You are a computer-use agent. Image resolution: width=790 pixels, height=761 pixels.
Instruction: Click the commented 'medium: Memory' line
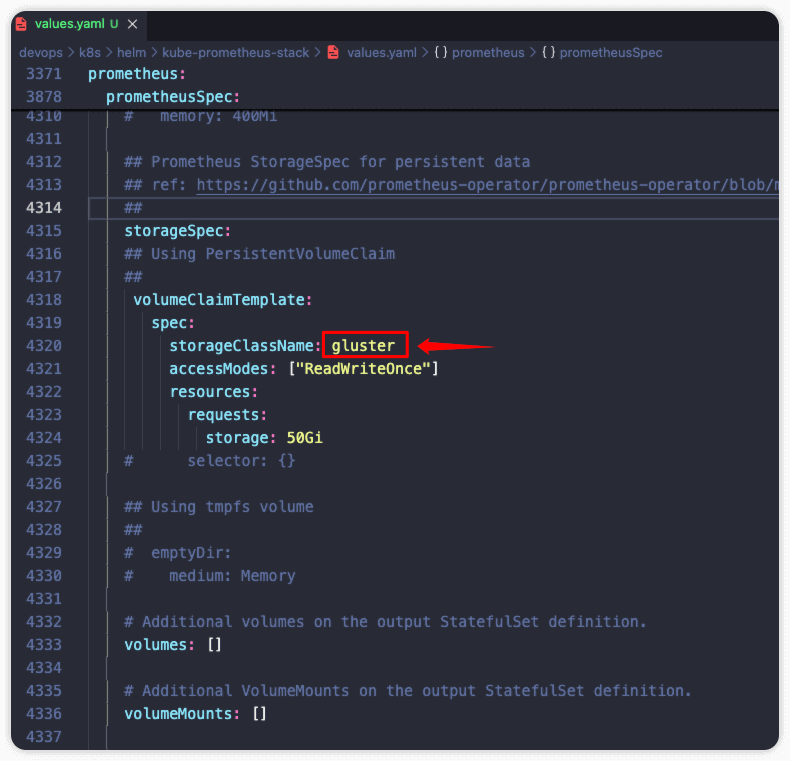pyautogui.click(x=210, y=576)
